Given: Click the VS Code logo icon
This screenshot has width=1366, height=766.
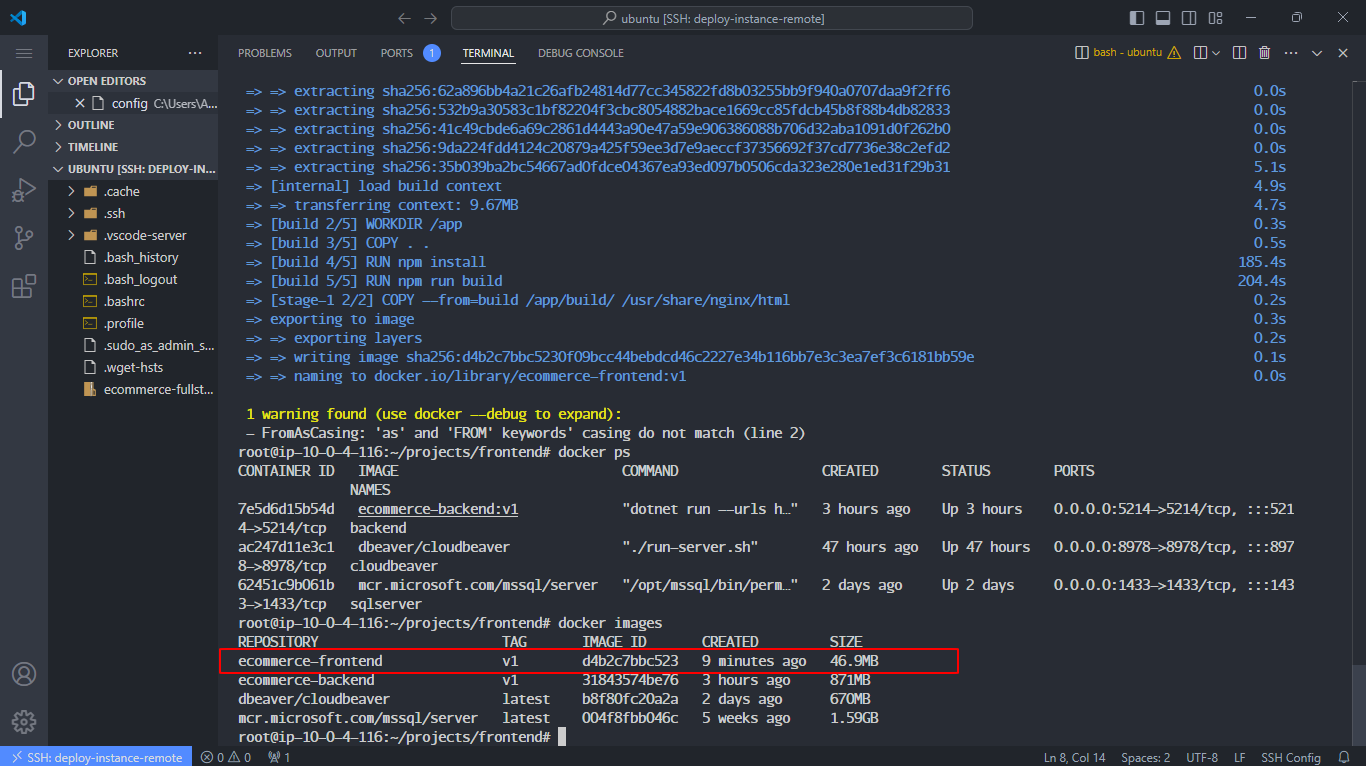Looking at the screenshot, I should [18, 18].
